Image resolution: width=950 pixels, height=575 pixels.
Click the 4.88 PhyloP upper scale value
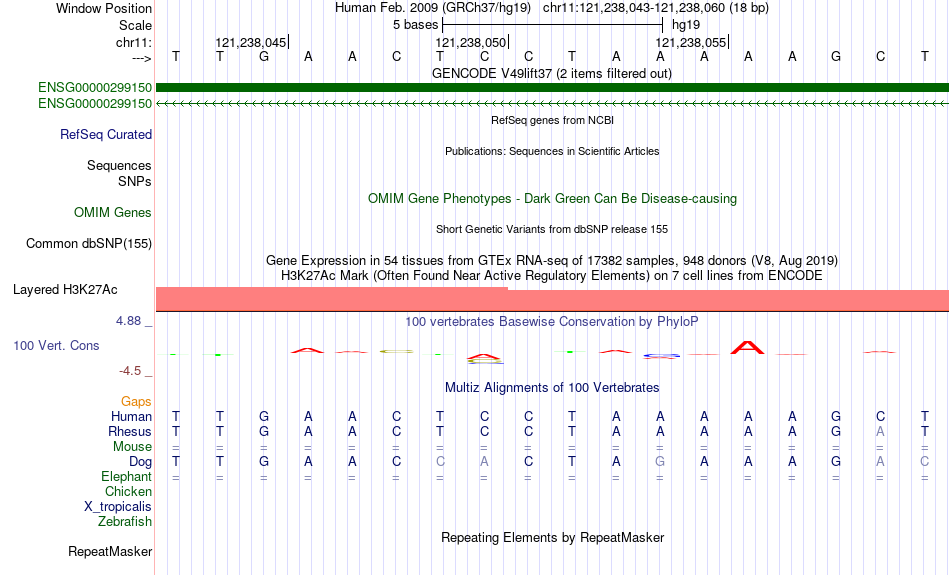128,321
